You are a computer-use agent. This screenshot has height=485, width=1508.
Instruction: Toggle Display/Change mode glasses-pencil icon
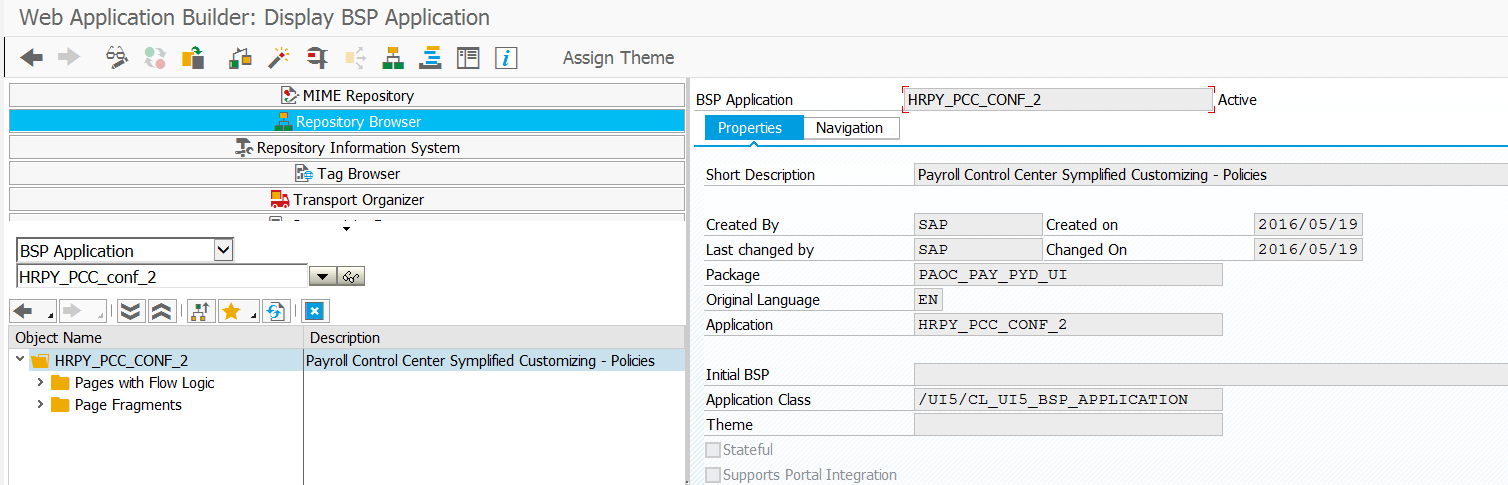point(118,58)
